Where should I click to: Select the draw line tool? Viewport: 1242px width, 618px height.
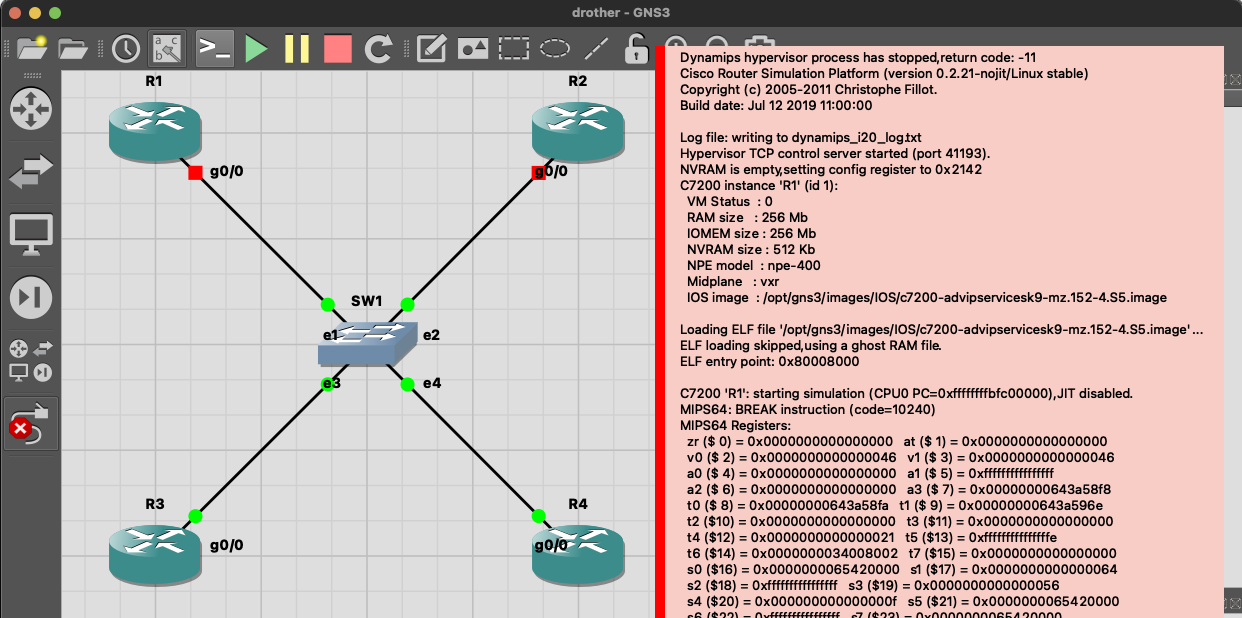click(x=596, y=47)
